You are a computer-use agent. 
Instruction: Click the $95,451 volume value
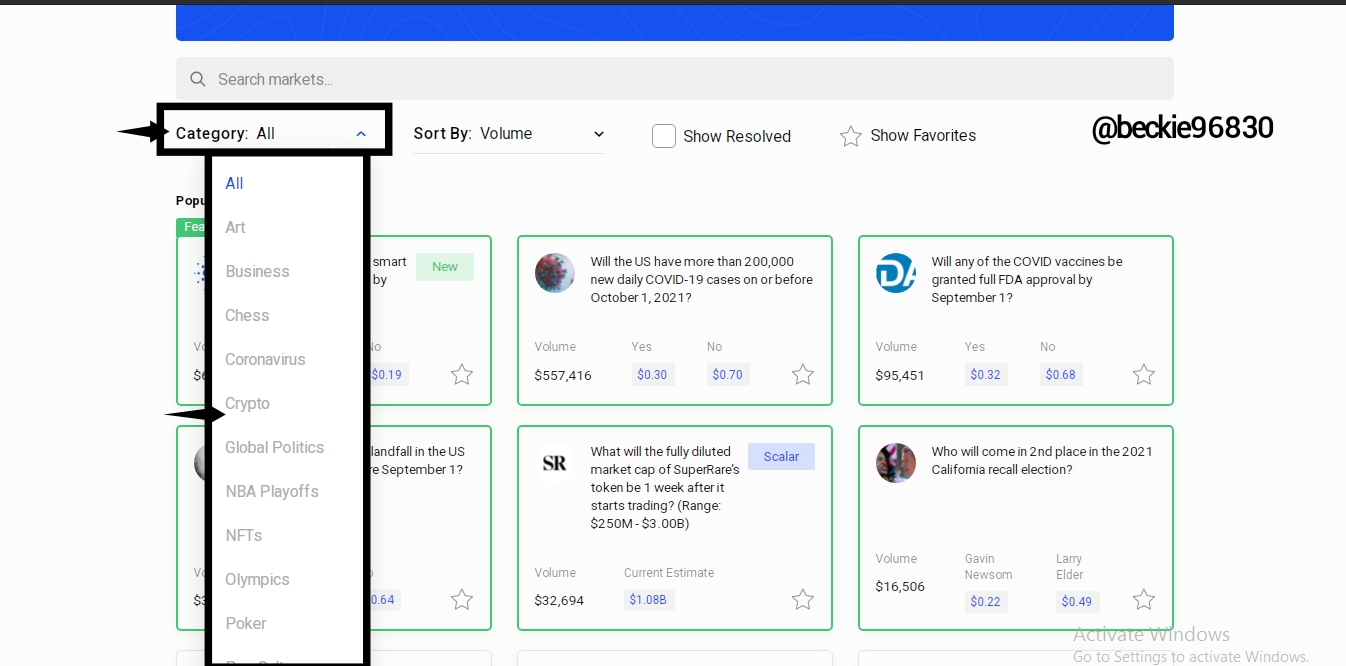pos(900,376)
